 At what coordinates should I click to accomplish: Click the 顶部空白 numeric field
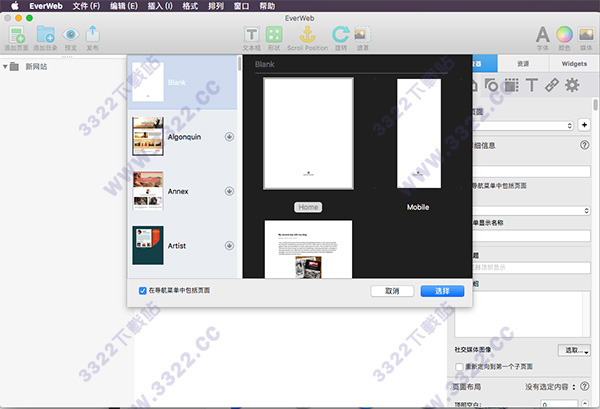tap(559, 404)
